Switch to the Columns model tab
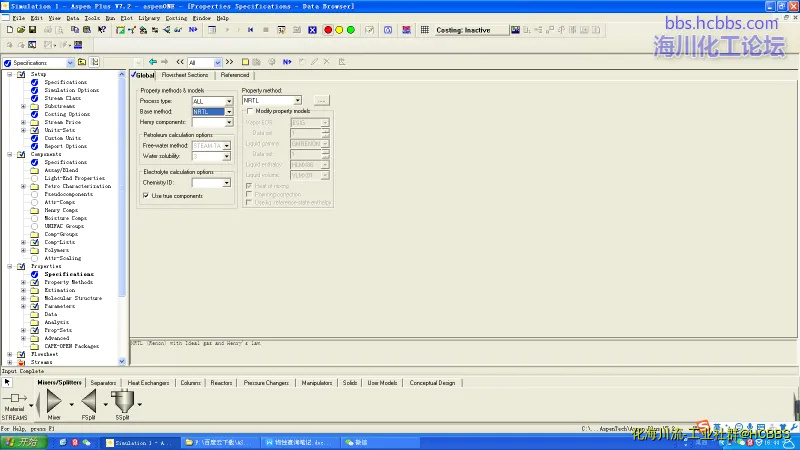The image size is (800, 450). pyautogui.click(x=190, y=383)
